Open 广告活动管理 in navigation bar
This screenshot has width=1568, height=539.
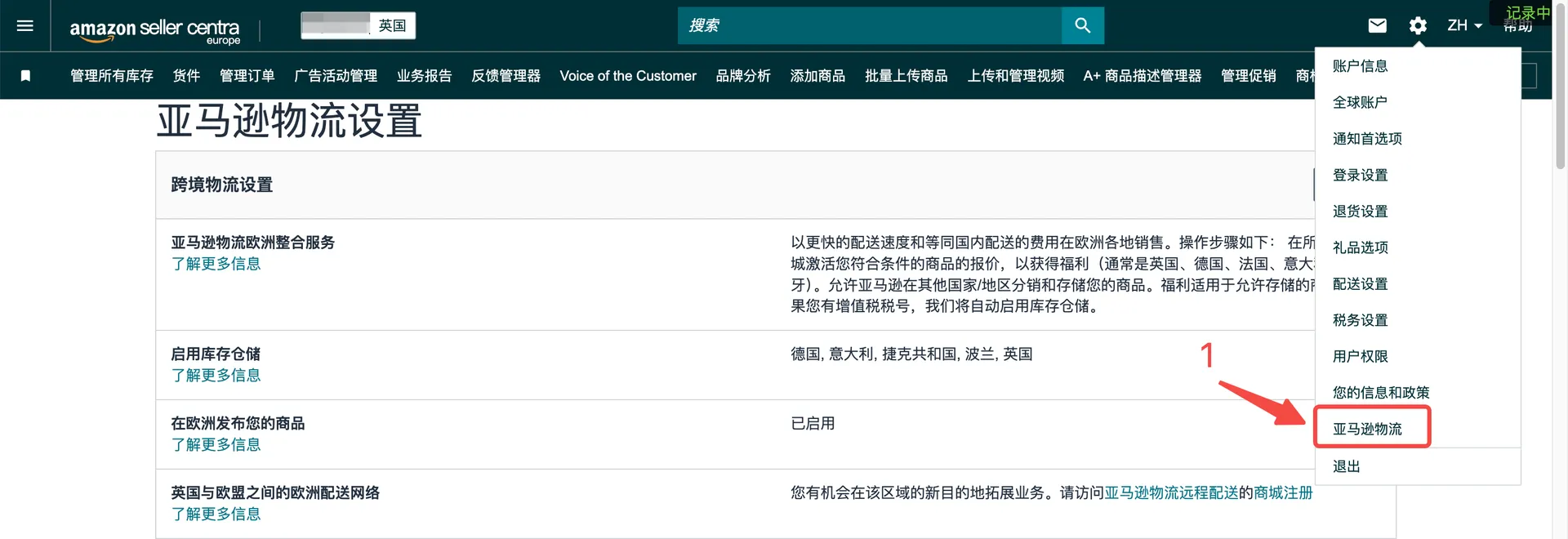click(x=336, y=76)
